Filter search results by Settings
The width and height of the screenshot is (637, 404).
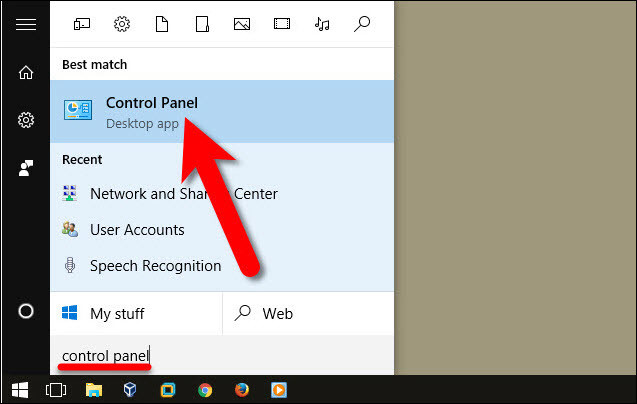pos(122,24)
